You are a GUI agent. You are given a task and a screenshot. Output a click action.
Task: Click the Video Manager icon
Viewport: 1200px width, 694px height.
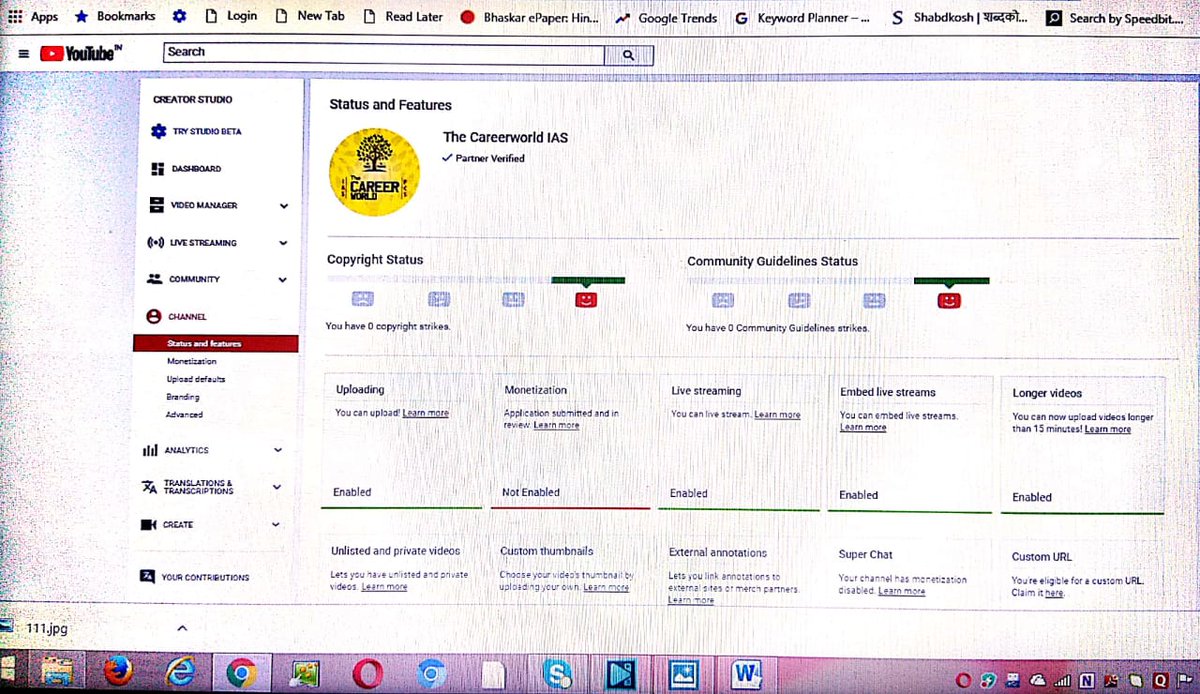click(156, 205)
